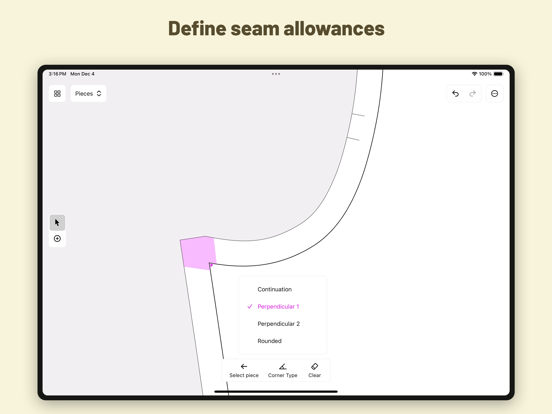Tap the status bar clock
The image size is (552, 414).
point(57,74)
